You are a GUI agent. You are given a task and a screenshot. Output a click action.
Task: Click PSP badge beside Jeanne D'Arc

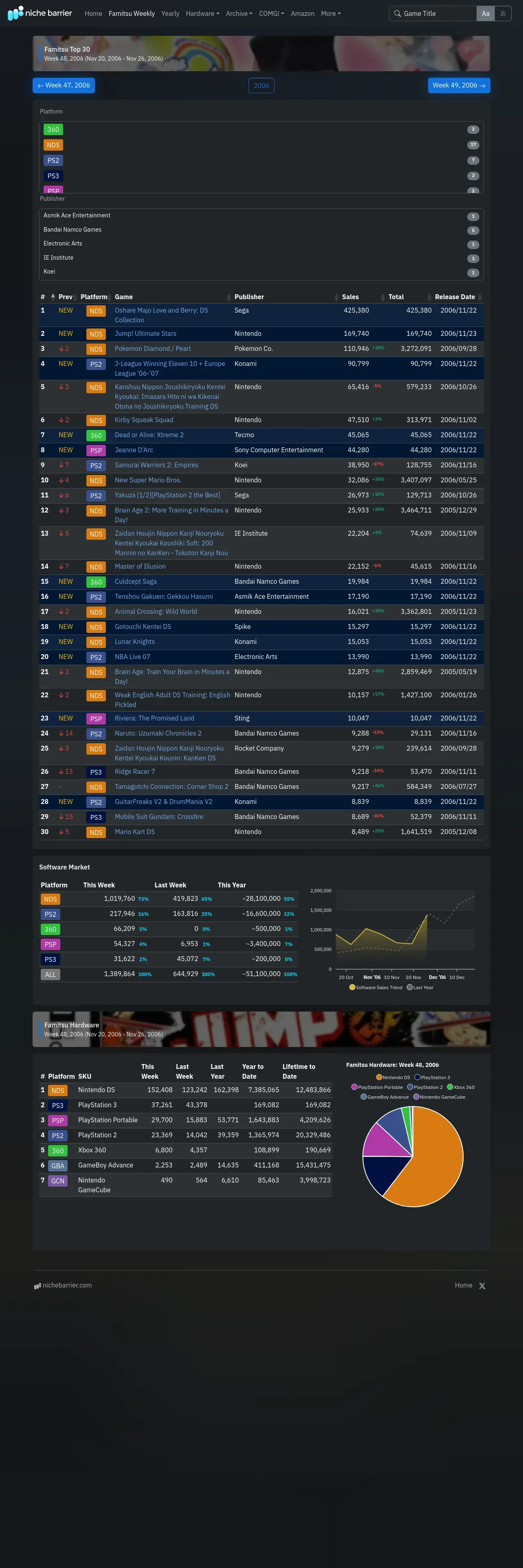pos(96,451)
